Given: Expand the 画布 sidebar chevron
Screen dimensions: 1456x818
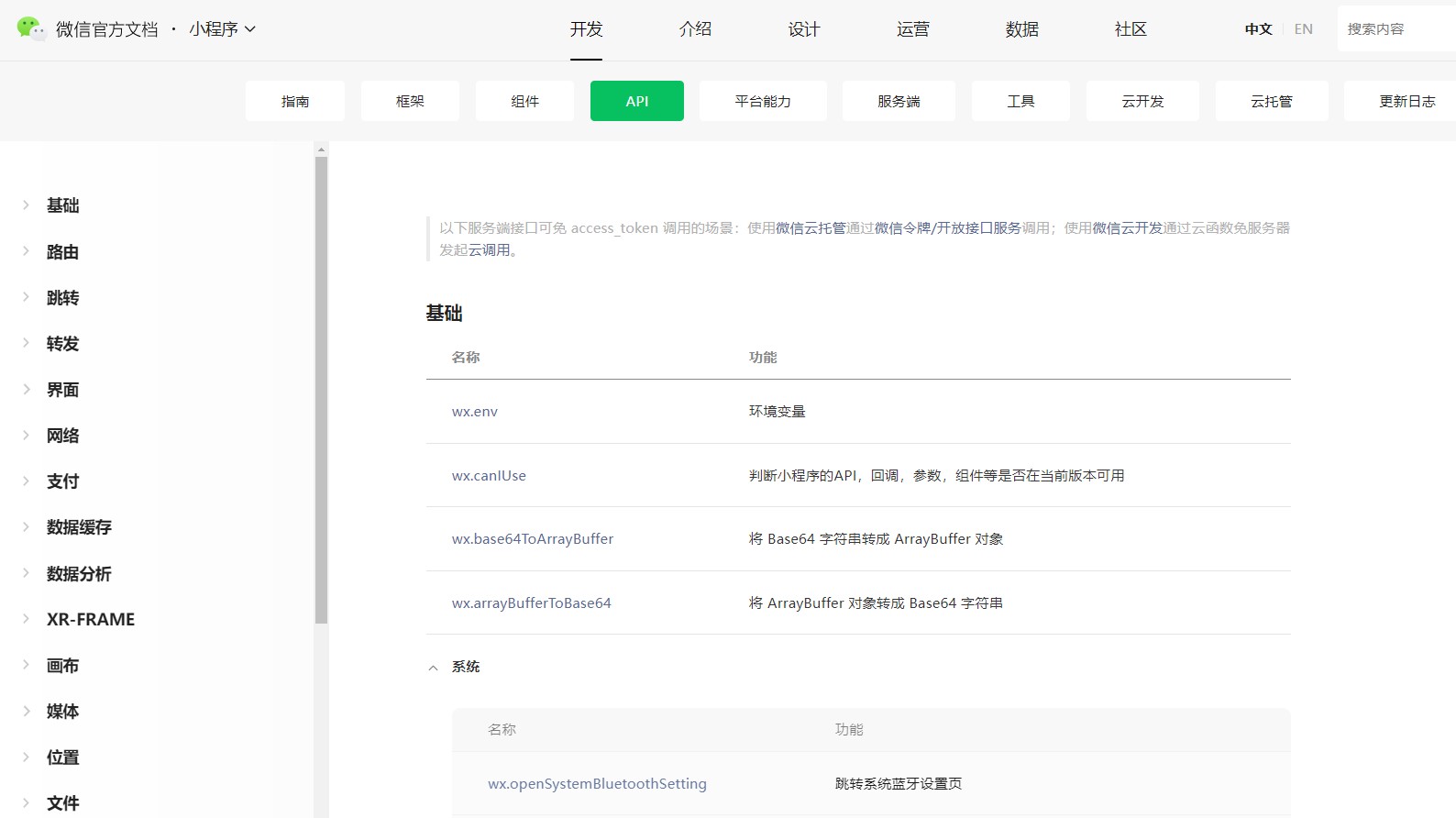Looking at the screenshot, I should click(x=26, y=665).
